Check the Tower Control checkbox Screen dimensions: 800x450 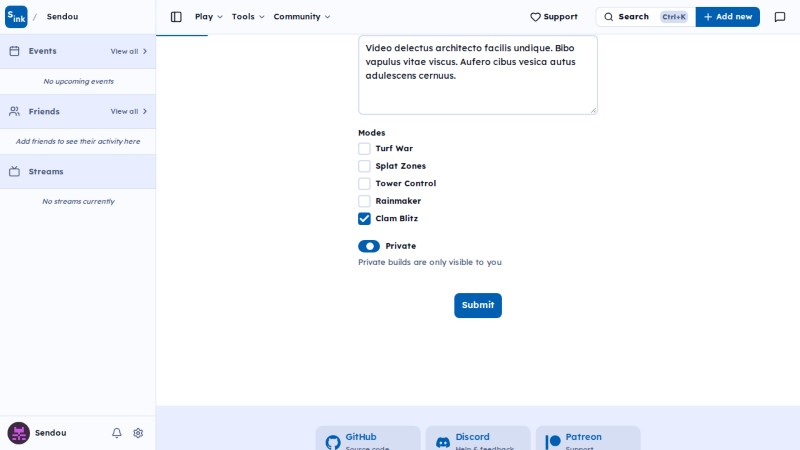(x=364, y=183)
